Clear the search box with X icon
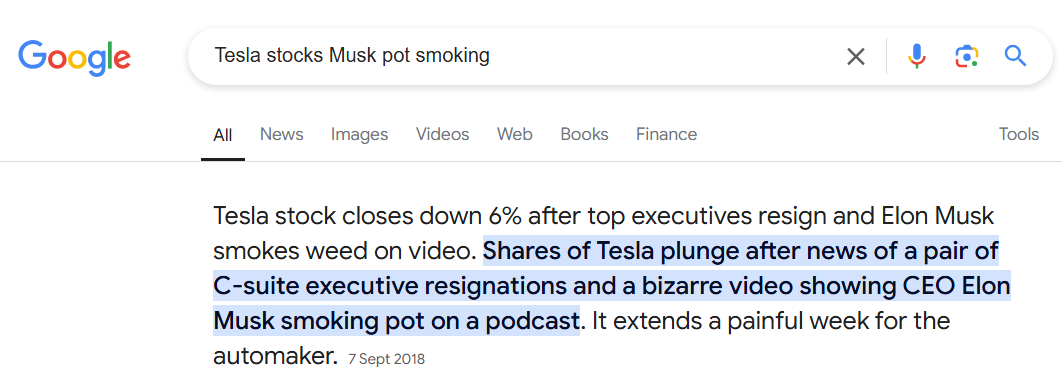Viewport: 1062px width, 387px height. 855,56
